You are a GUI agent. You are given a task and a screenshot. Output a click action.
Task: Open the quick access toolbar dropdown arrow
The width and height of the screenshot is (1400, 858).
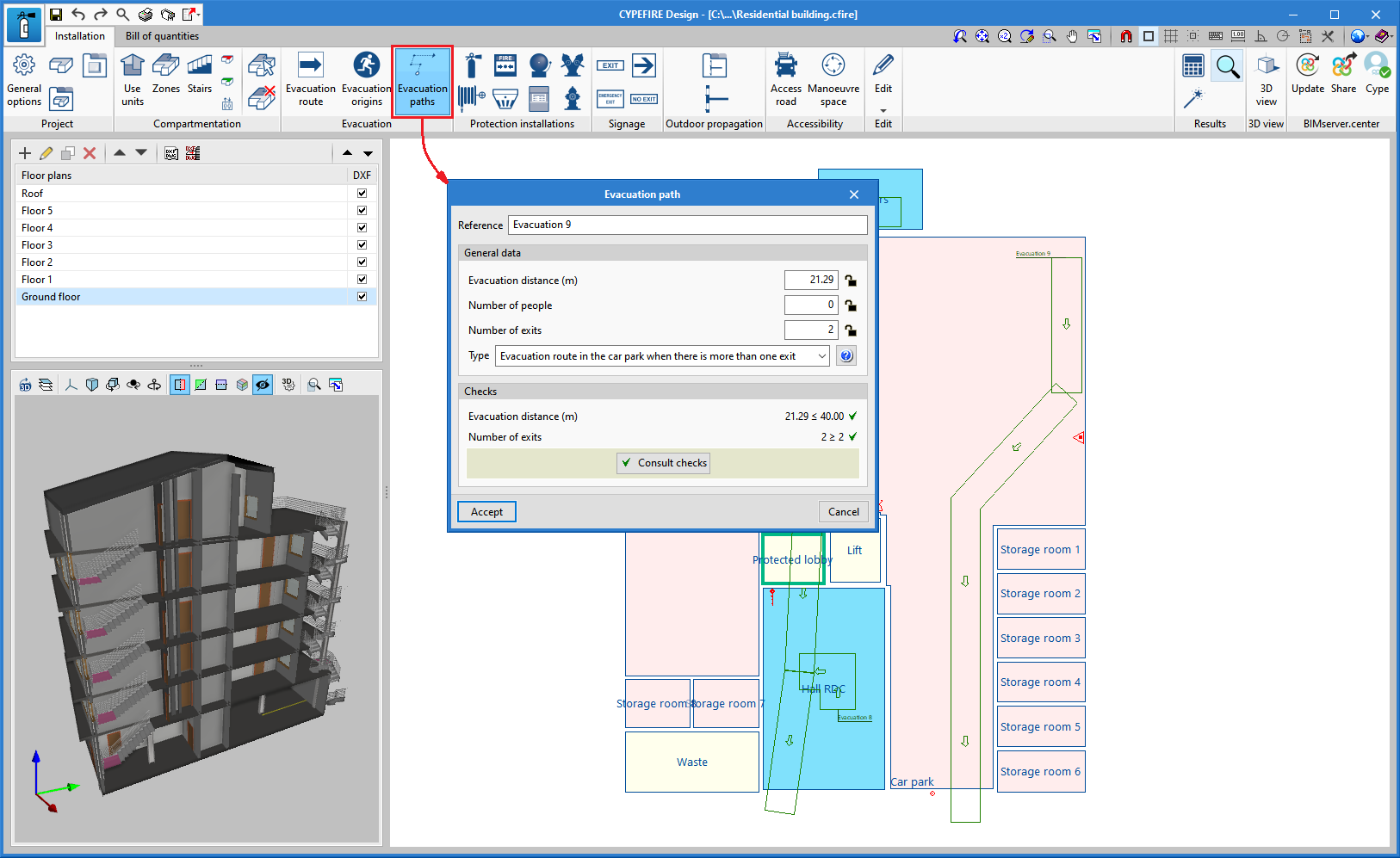point(199,15)
